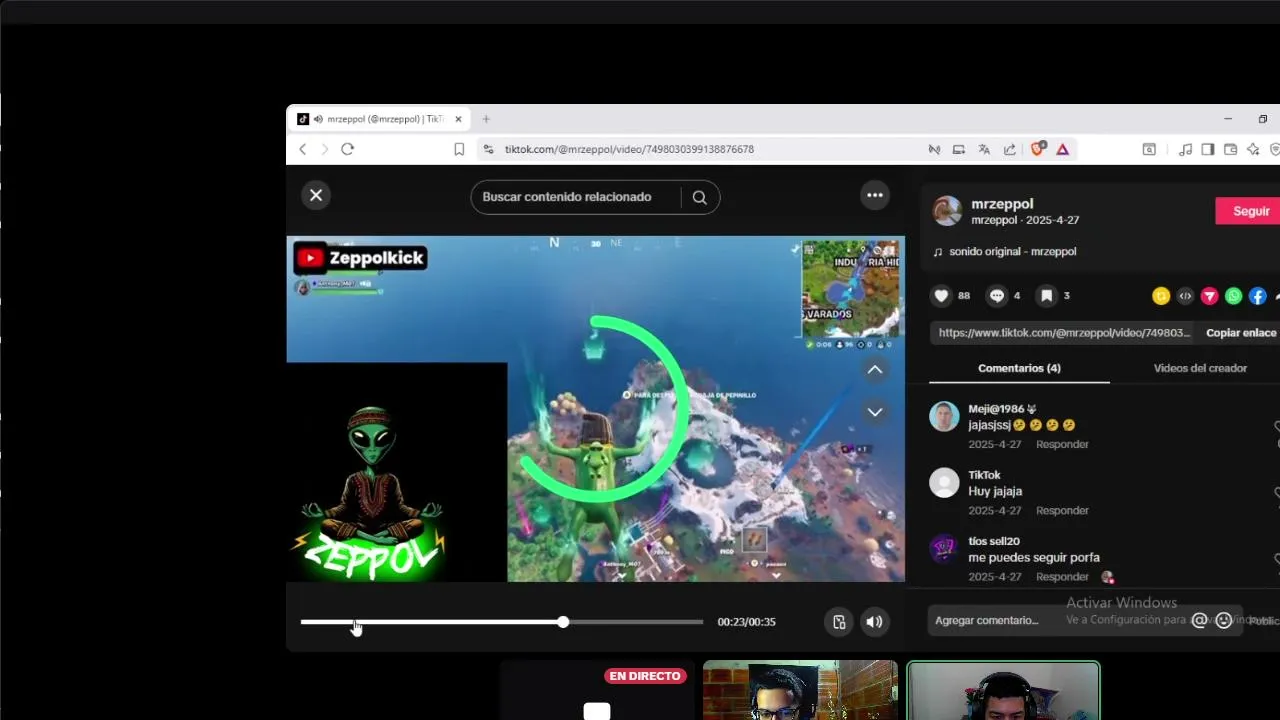Select the mrzeppol TikTok browser tab
This screenshot has height=720, width=1280.
[380, 119]
